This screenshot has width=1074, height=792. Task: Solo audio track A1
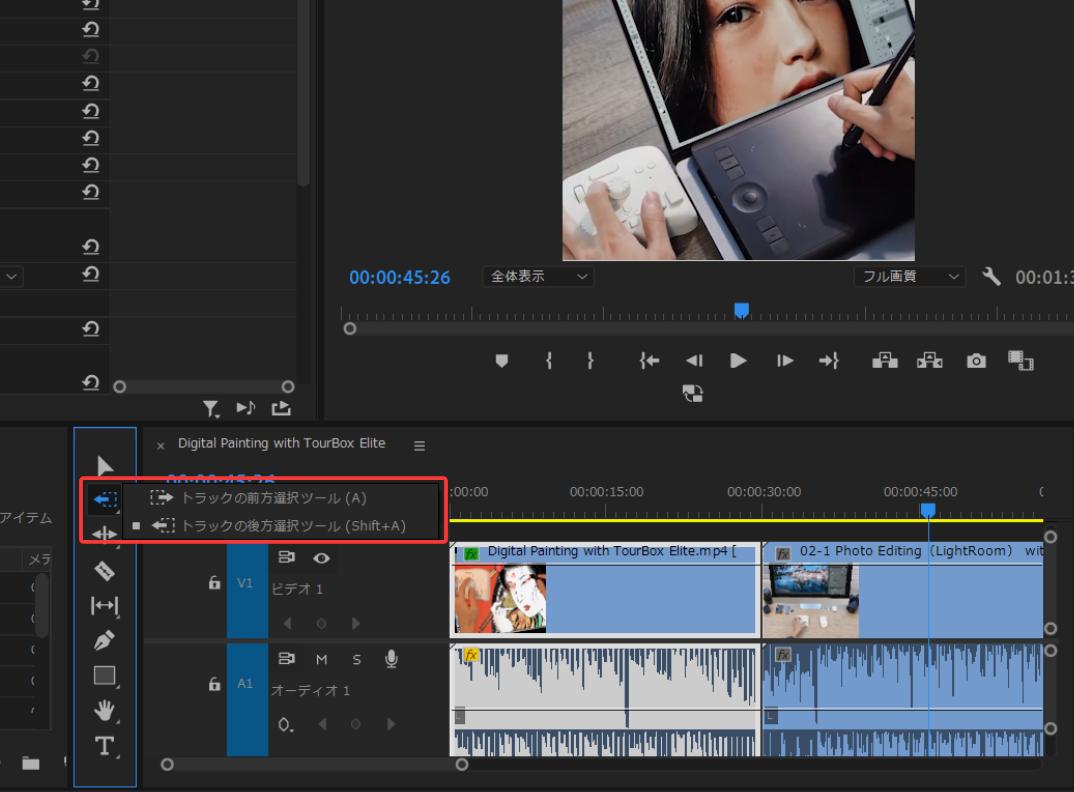click(x=356, y=659)
